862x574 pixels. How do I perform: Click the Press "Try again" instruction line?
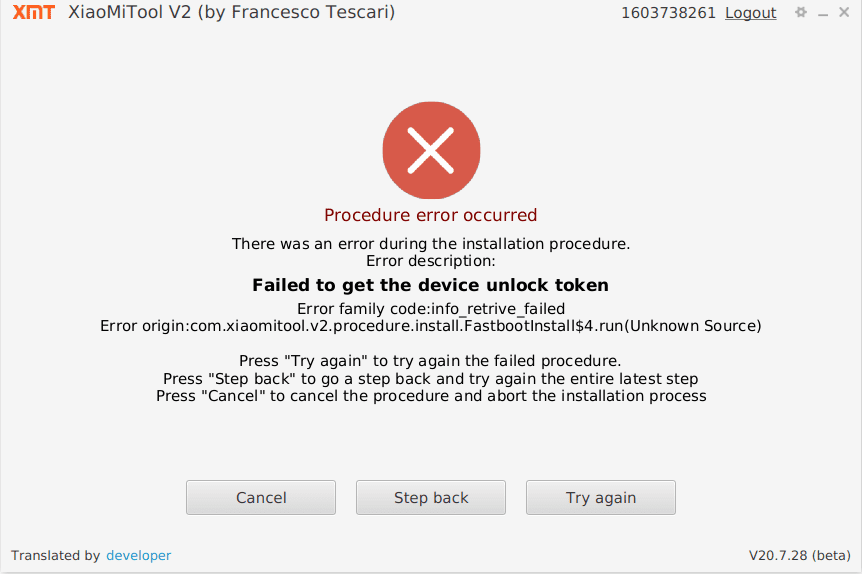tap(431, 361)
